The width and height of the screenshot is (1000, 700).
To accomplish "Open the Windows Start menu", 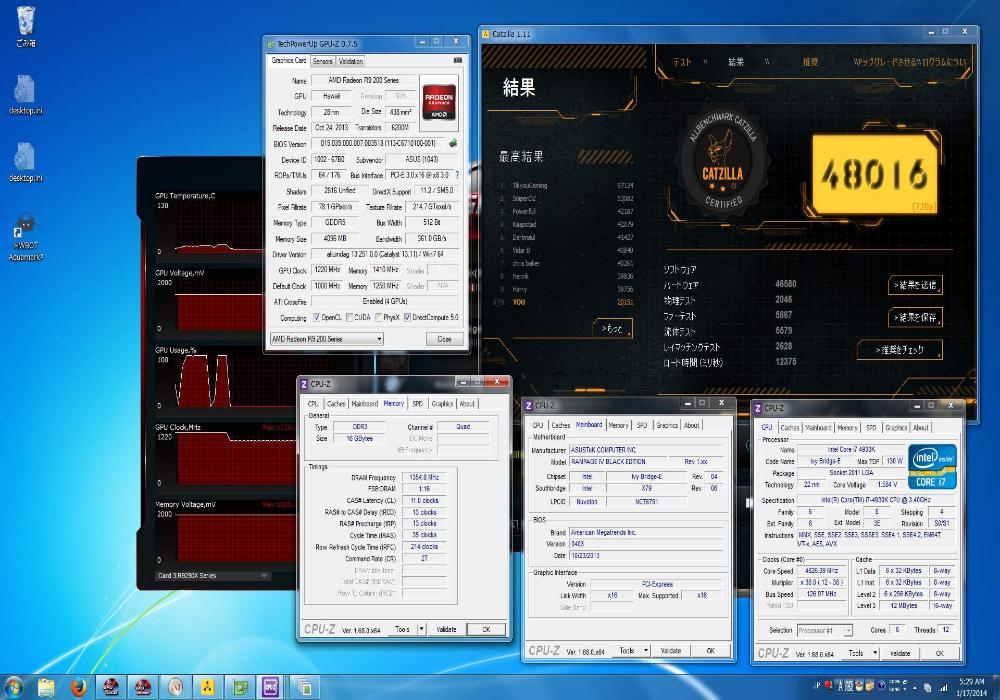I will click(x=13, y=687).
